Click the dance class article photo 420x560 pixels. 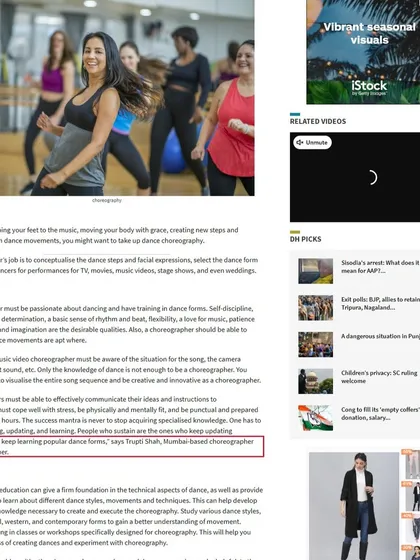[127, 98]
